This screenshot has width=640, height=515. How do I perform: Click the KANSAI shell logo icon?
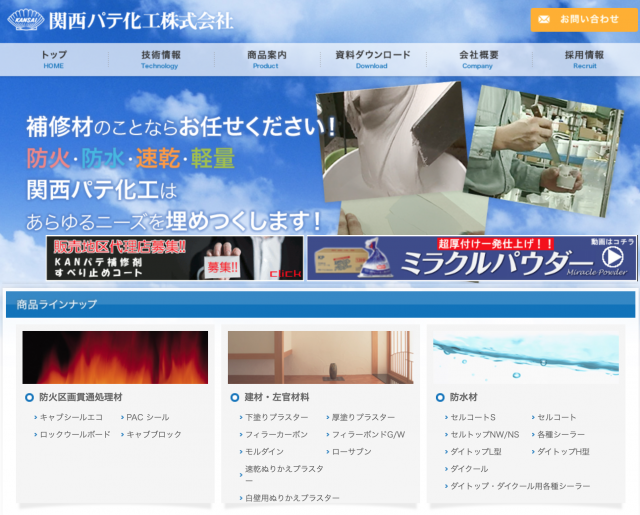pyautogui.click(x=26, y=20)
